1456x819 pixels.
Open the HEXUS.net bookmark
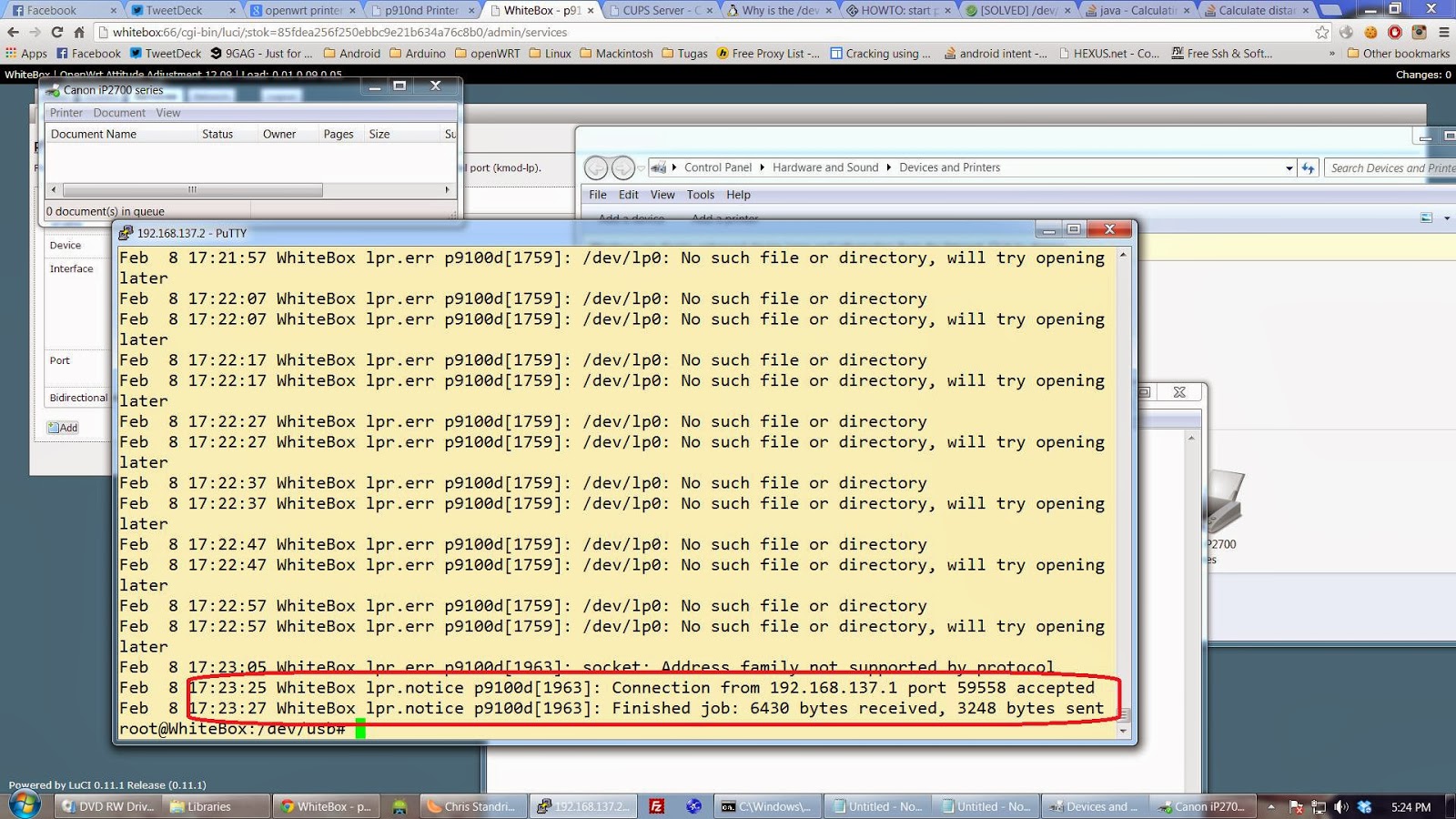pyautogui.click(x=1109, y=54)
